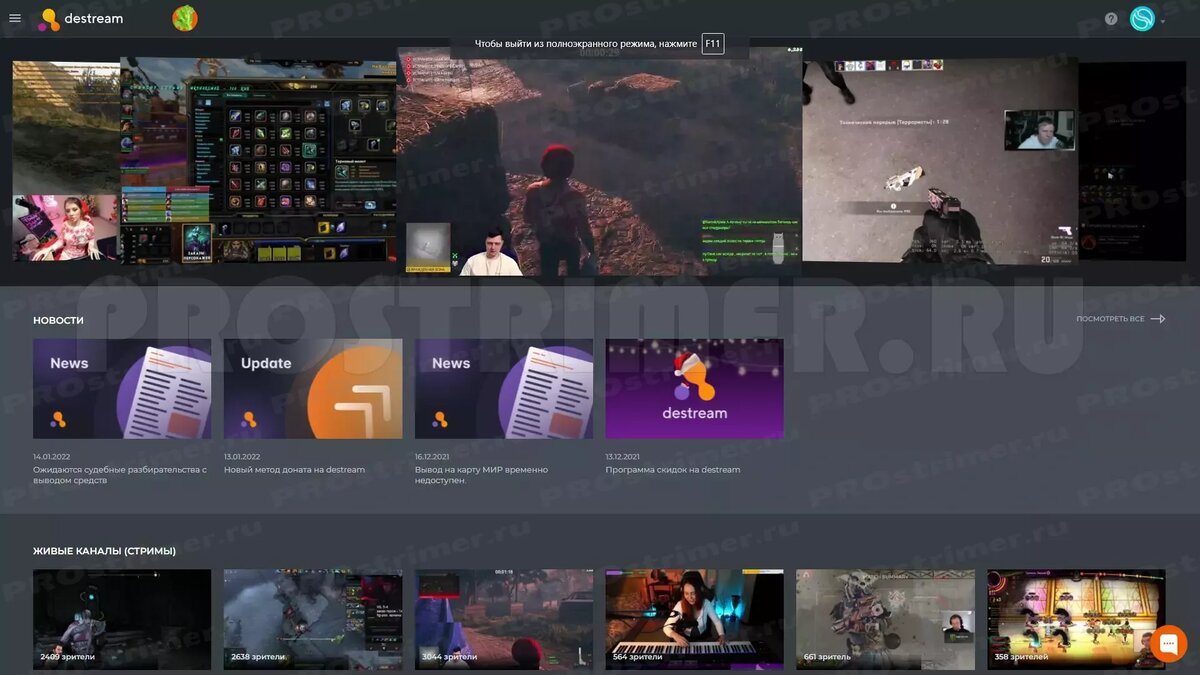Open the user profile avatar

pyautogui.click(x=1142, y=19)
